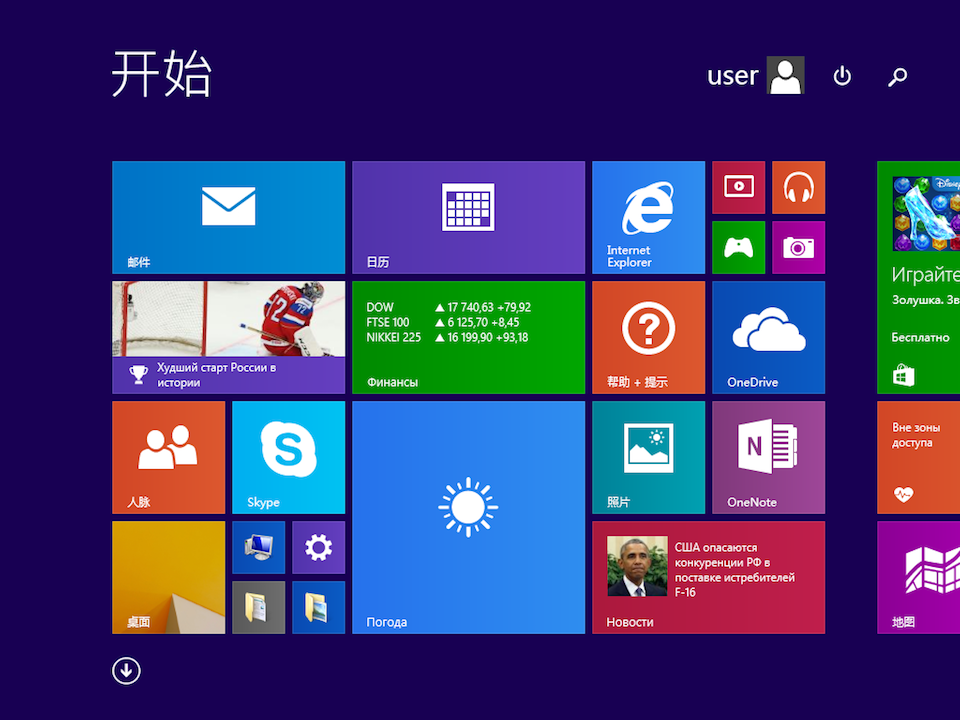
Task: Open the user account menu
Action: tap(756, 75)
